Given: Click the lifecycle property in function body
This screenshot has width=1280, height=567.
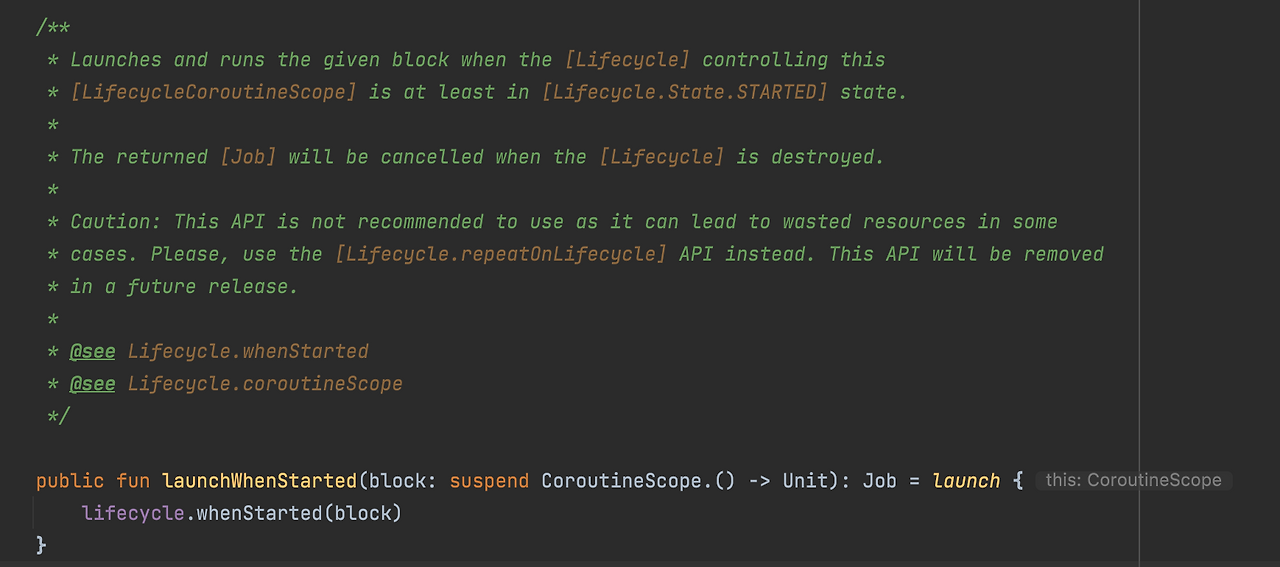Looking at the screenshot, I should [133, 513].
